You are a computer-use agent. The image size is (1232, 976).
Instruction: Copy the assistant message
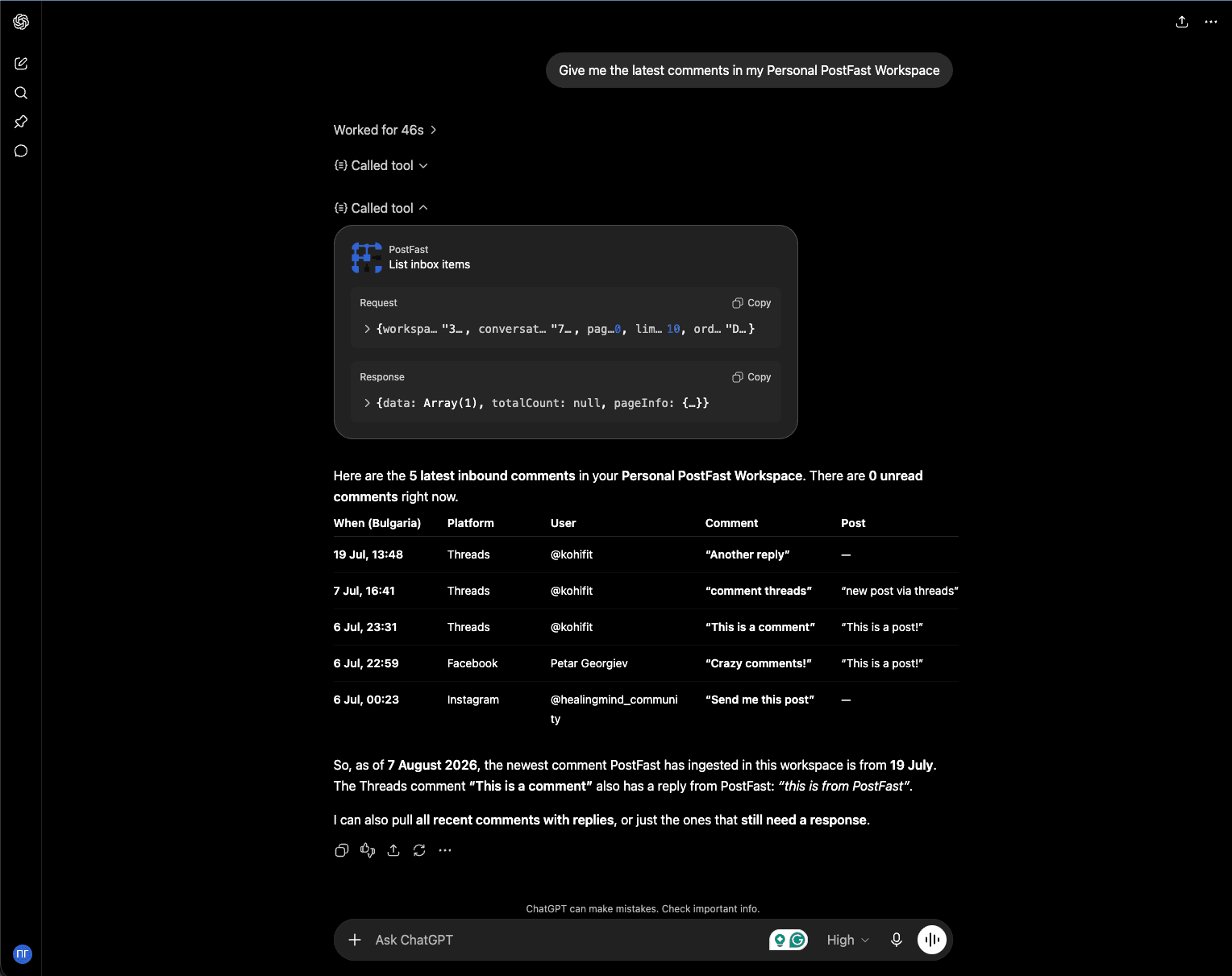tap(342, 850)
